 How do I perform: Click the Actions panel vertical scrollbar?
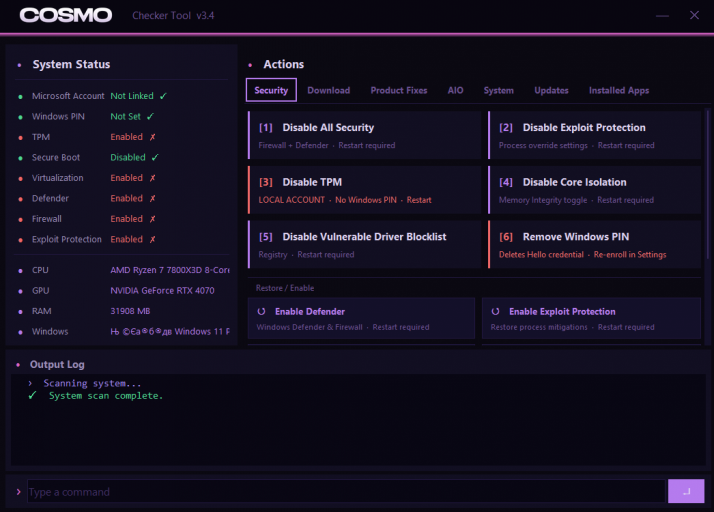coord(707,184)
